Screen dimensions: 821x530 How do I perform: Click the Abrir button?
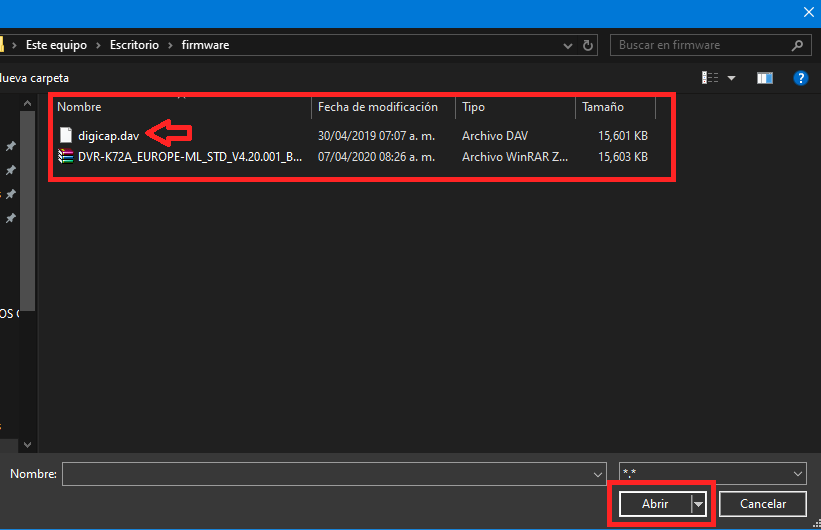[655, 504]
